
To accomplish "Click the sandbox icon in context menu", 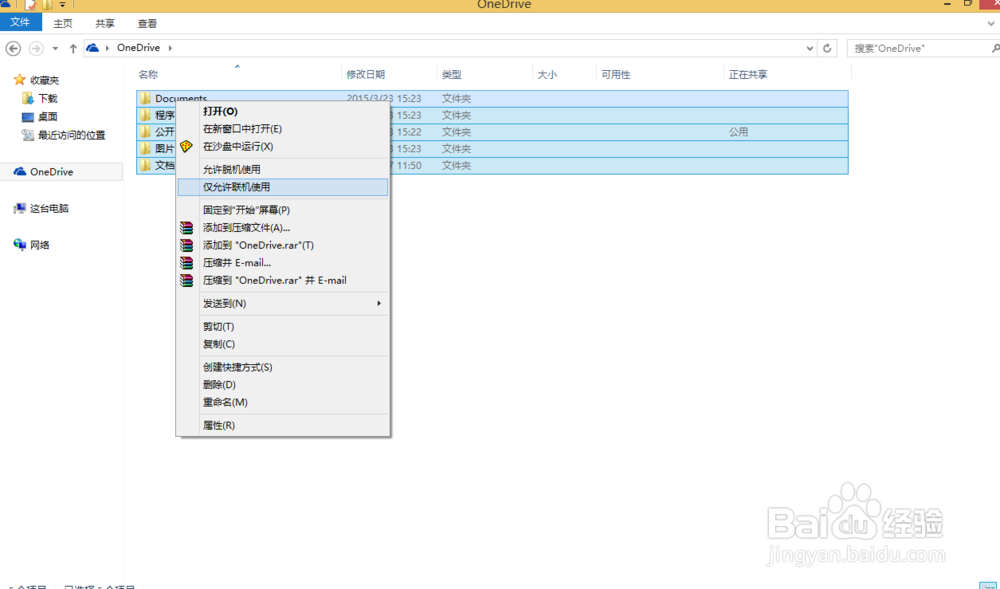I will [186, 147].
